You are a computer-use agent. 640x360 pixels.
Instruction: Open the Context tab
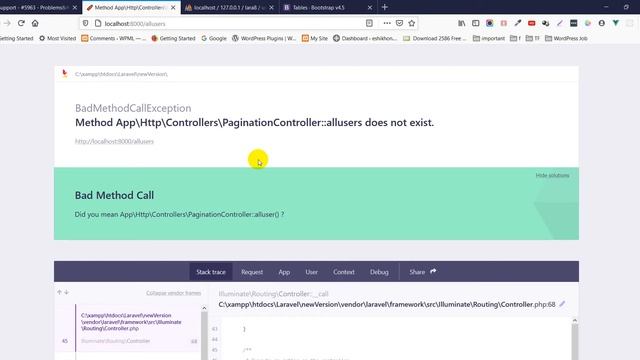(x=344, y=272)
